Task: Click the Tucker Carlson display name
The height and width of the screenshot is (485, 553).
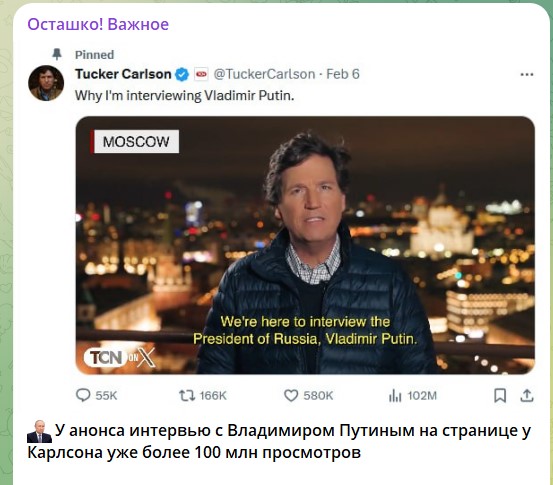Action: [x=123, y=74]
